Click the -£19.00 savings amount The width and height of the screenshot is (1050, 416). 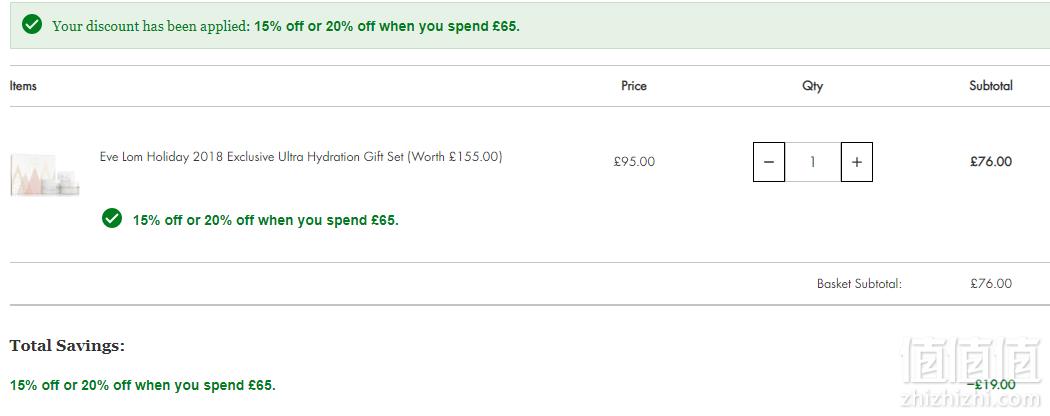coord(991,385)
